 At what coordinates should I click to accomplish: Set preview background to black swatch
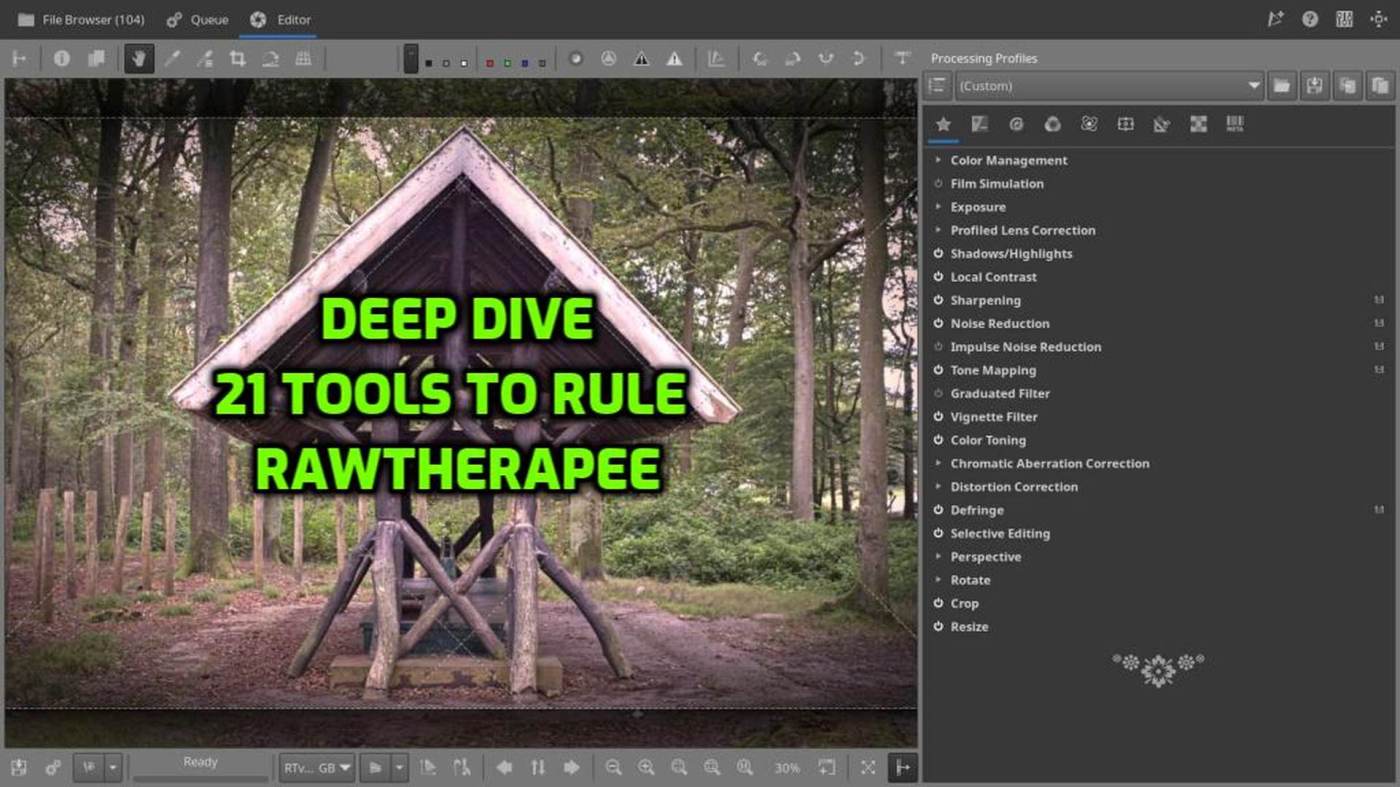pyautogui.click(x=429, y=63)
